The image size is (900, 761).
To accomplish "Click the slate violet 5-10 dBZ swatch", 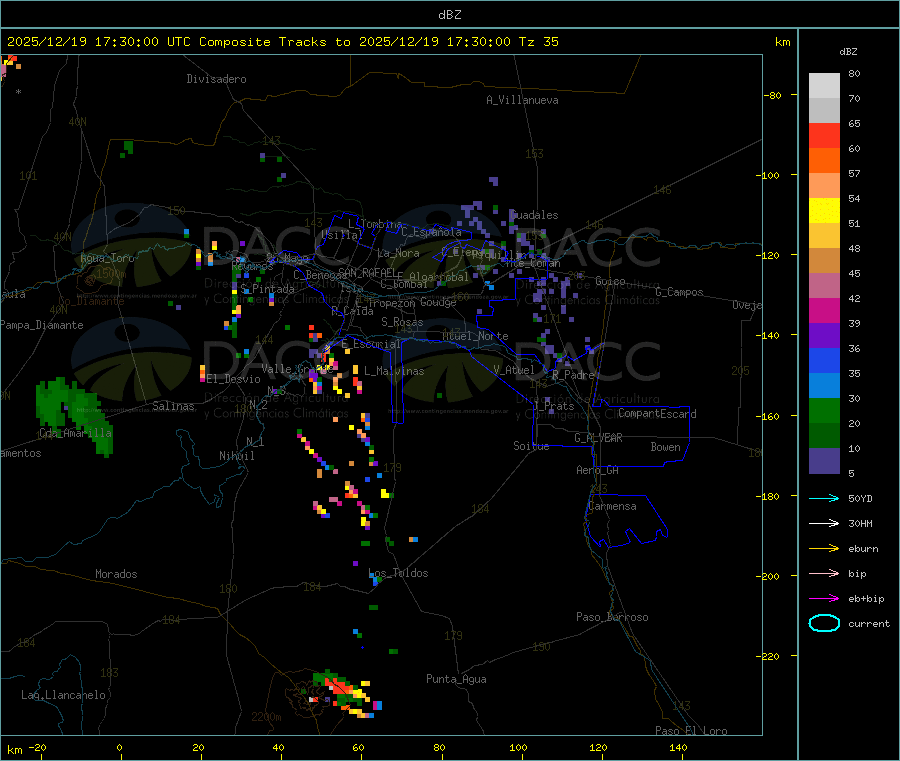I will point(824,460).
